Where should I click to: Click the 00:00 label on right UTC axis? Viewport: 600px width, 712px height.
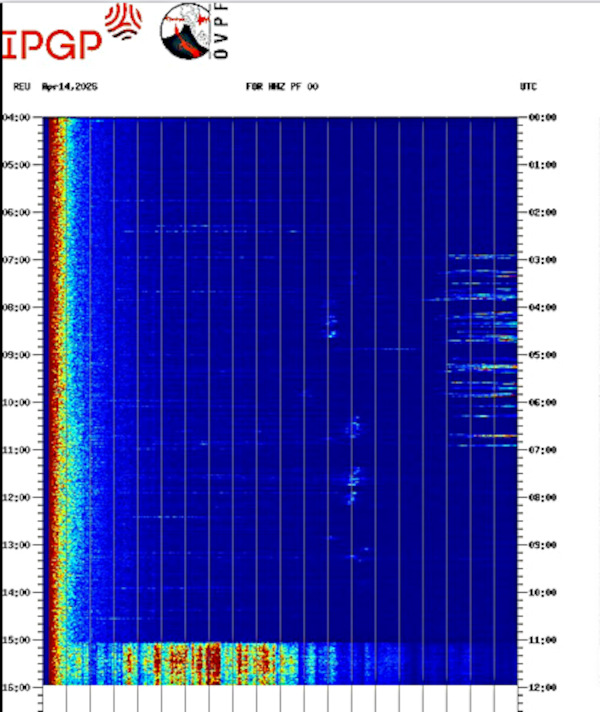541,117
